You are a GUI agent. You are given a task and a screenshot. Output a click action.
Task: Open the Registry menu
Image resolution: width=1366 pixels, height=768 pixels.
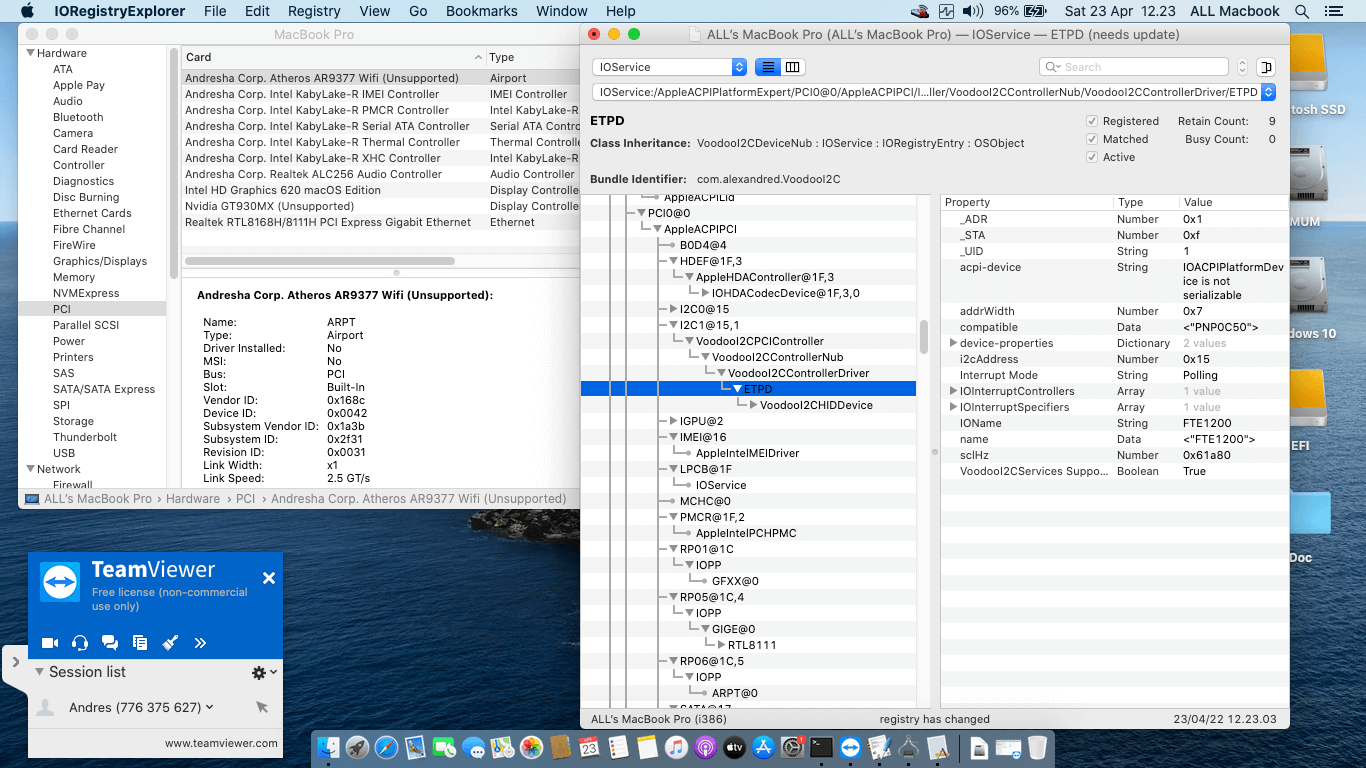tap(314, 11)
